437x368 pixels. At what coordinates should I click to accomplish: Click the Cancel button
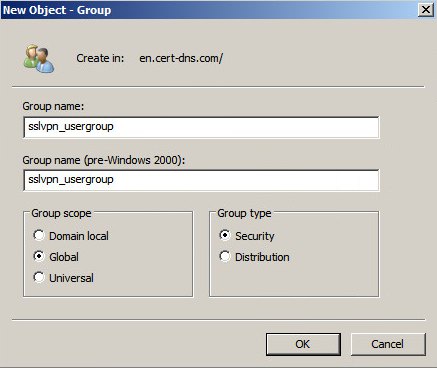[x=388, y=344]
